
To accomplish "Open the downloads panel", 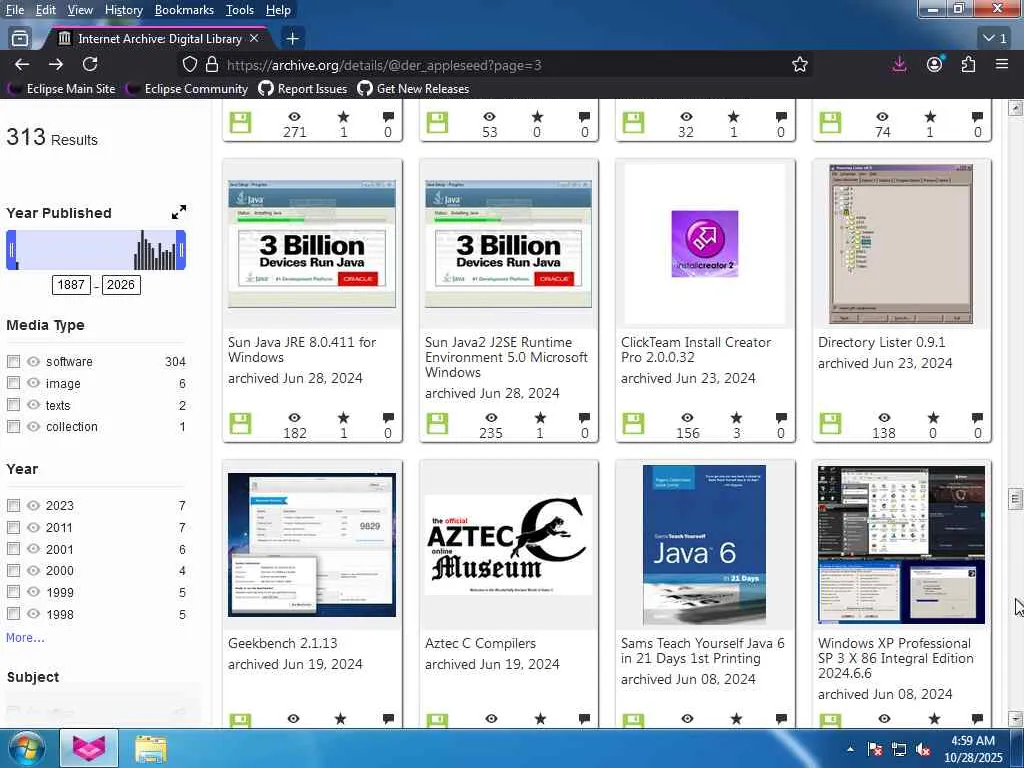I will coord(899,64).
